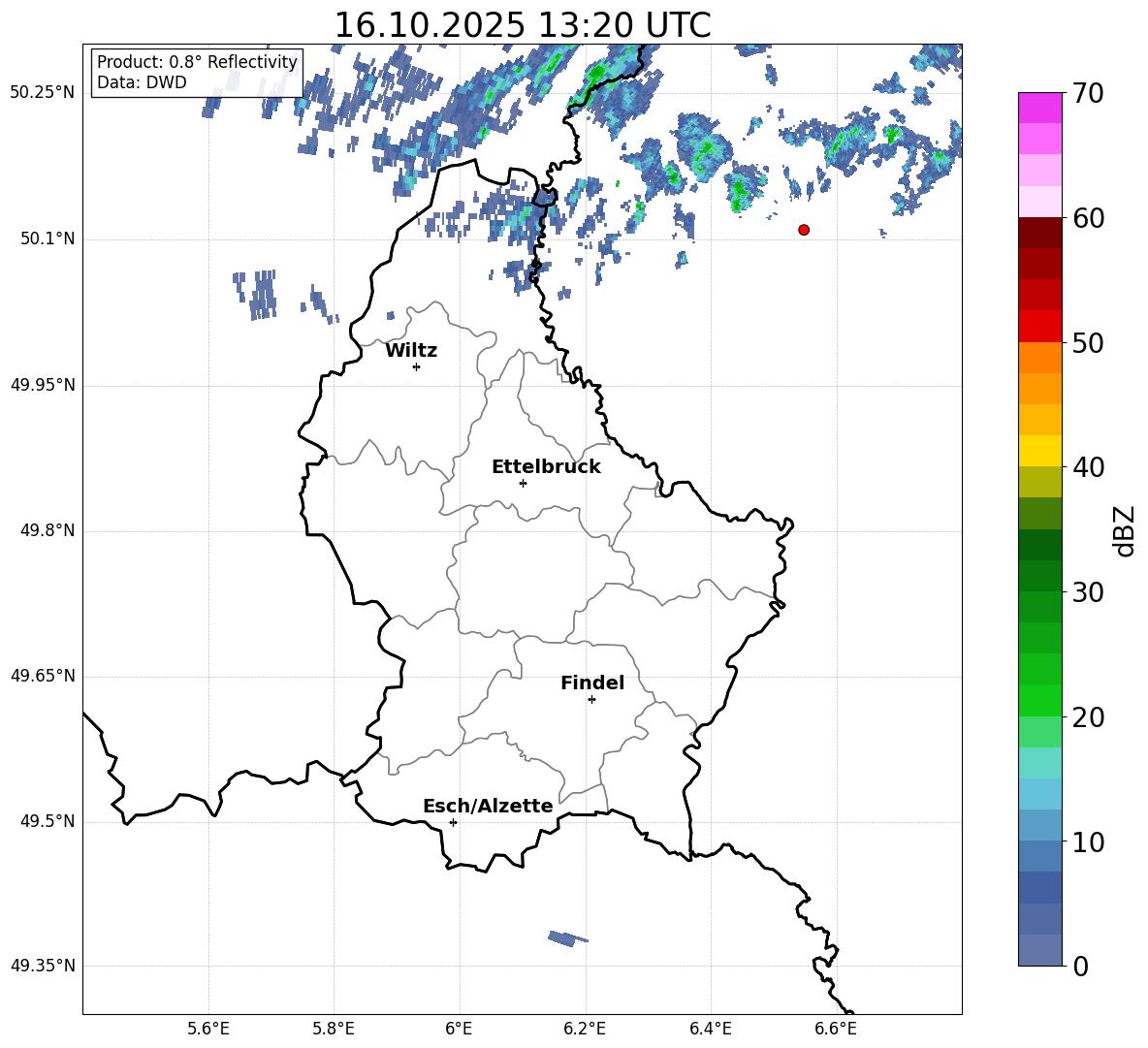Click the Esch/Alzette city label
Viewport: 1148px width, 1048px height.
click(488, 806)
